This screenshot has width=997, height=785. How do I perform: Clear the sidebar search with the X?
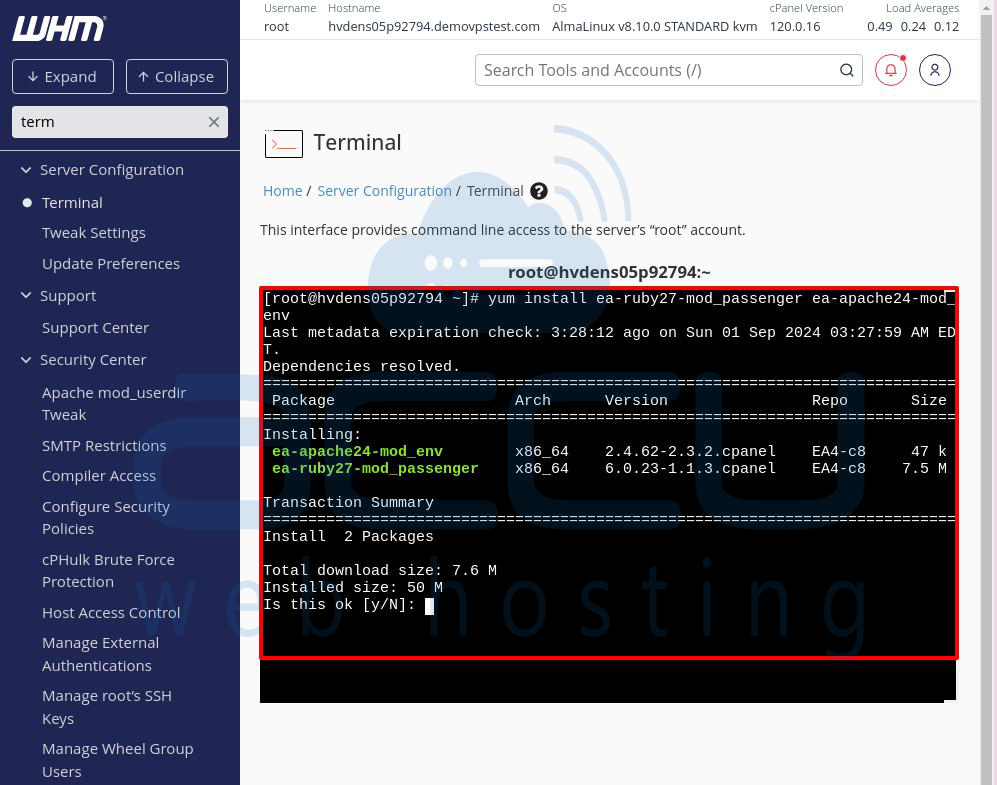214,122
